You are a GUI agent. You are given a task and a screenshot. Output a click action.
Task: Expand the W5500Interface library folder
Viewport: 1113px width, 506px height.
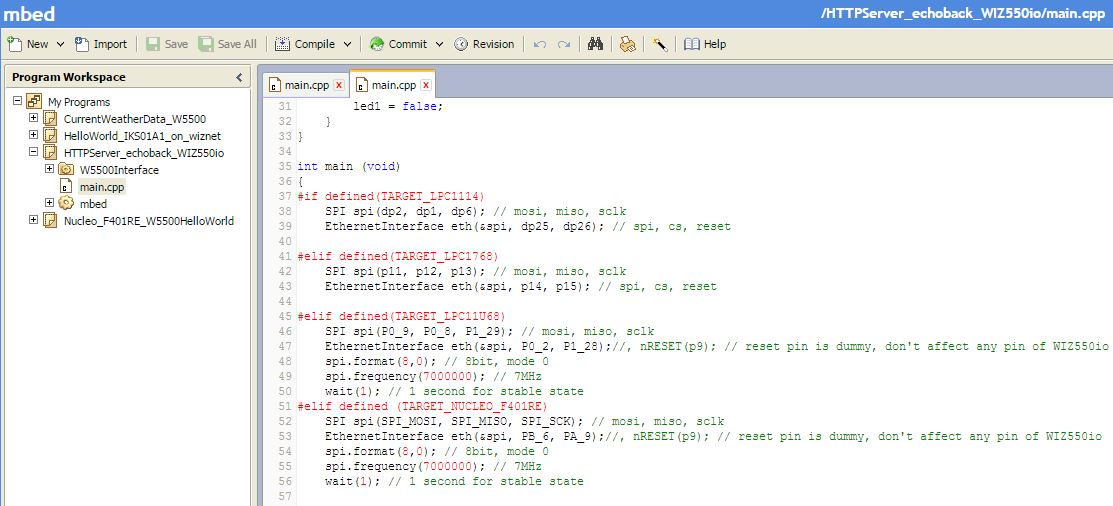(x=50, y=169)
